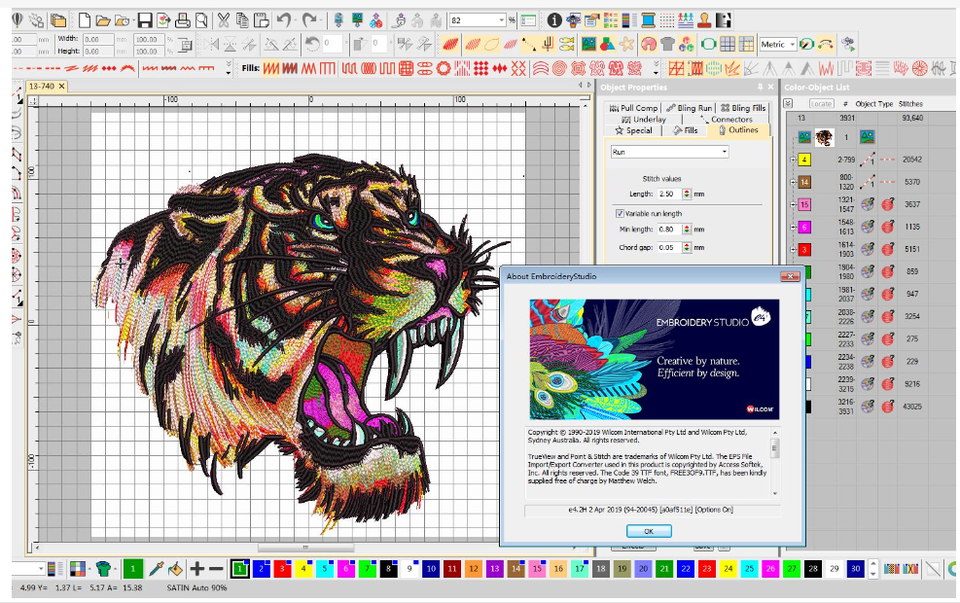Select magenta color swatch 6 in palette

click(x=345, y=568)
